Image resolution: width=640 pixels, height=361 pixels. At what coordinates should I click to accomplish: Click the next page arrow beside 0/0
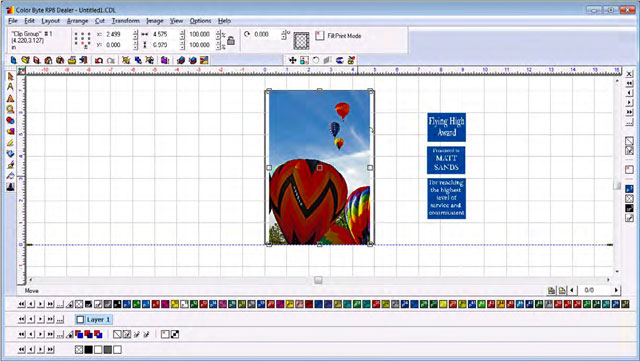(616, 290)
